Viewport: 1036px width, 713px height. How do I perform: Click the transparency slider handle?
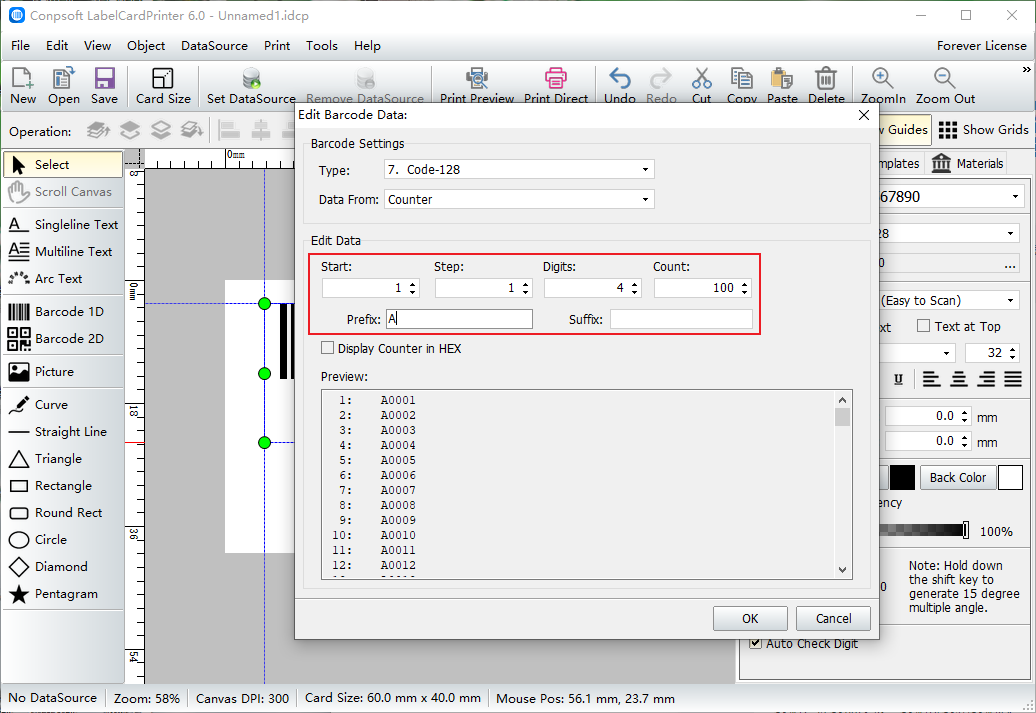pyautogui.click(x=966, y=530)
